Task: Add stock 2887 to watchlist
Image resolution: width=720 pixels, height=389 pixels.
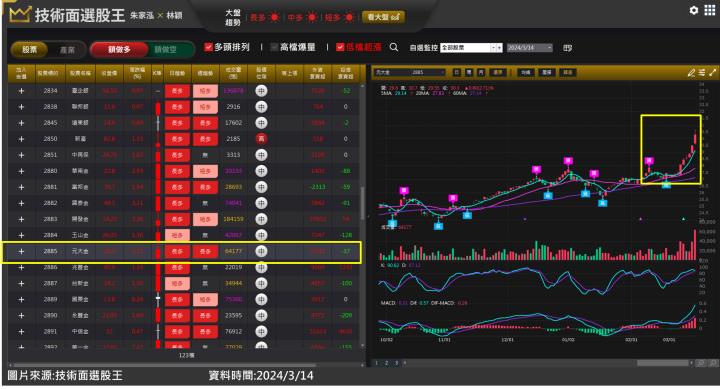Action: (21, 283)
